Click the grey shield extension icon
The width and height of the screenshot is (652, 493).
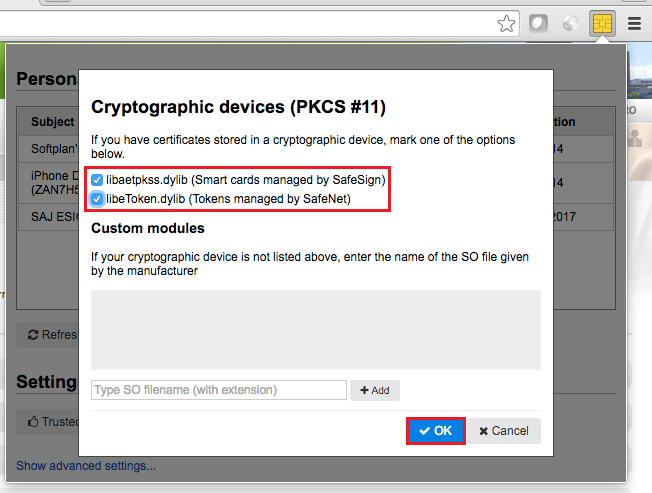538,23
